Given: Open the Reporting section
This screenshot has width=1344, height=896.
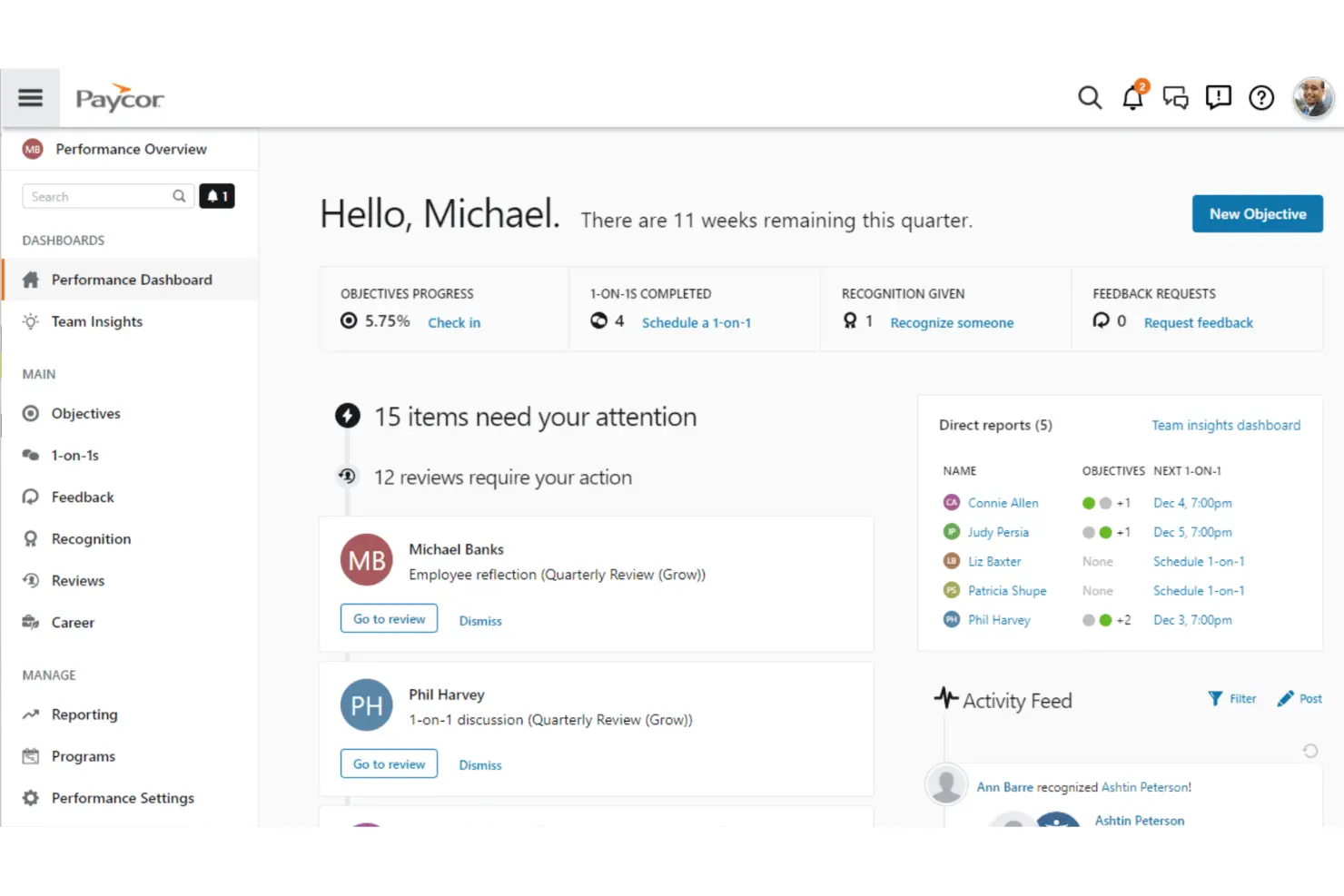Looking at the screenshot, I should click(84, 714).
